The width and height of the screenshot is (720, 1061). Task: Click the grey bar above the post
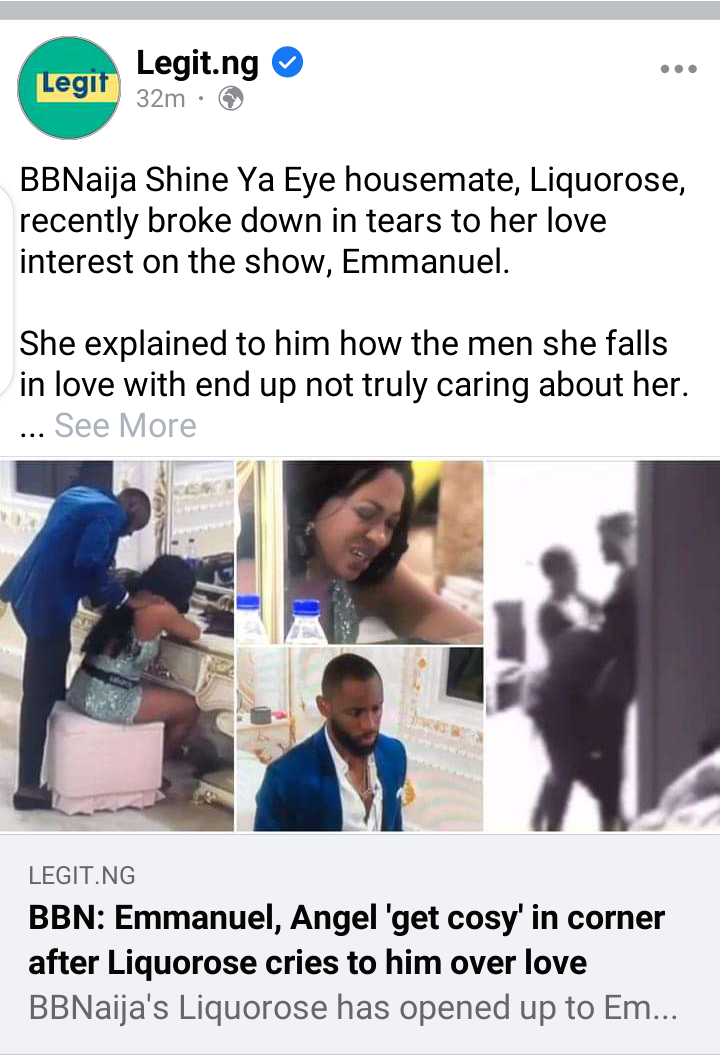pyautogui.click(x=360, y=9)
